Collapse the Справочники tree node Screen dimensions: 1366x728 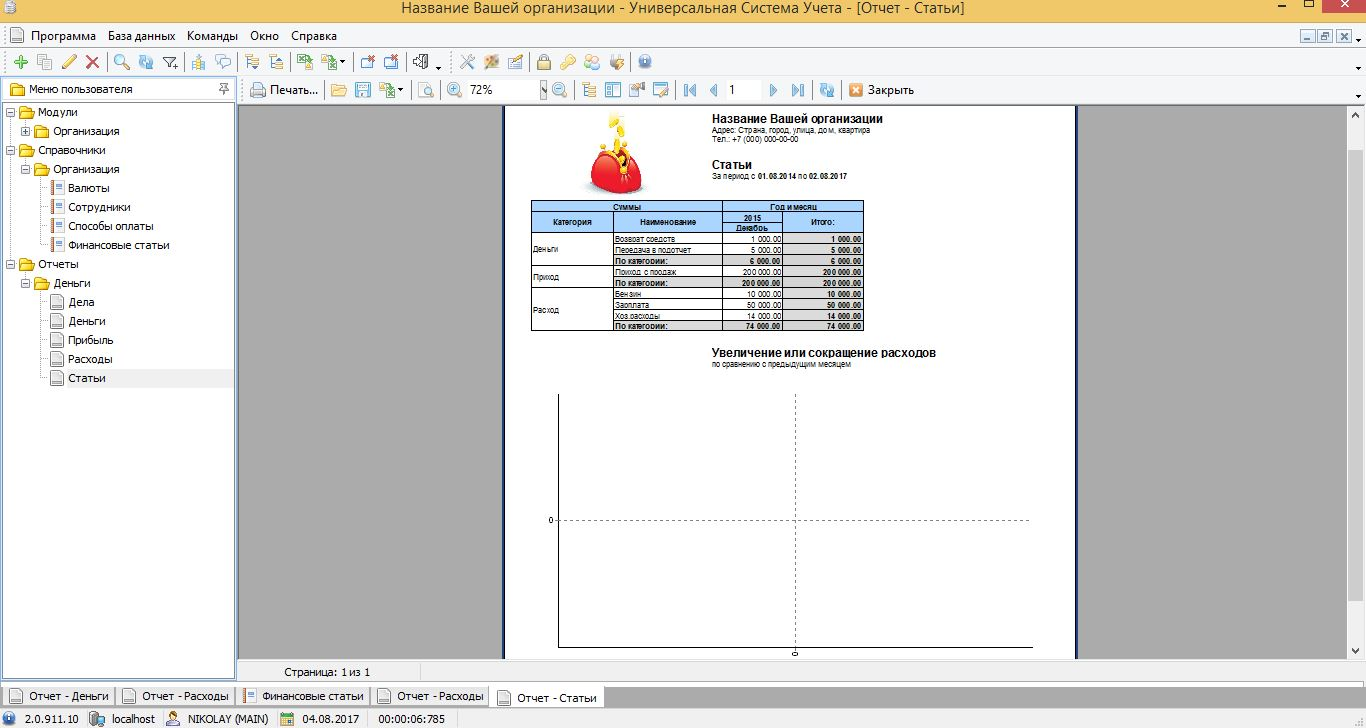(10, 150)
